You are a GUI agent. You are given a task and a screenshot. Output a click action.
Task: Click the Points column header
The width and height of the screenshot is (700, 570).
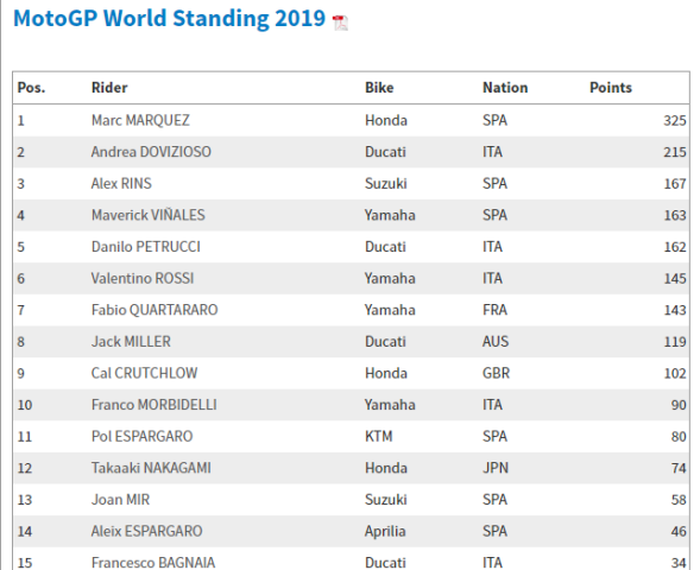610,87
